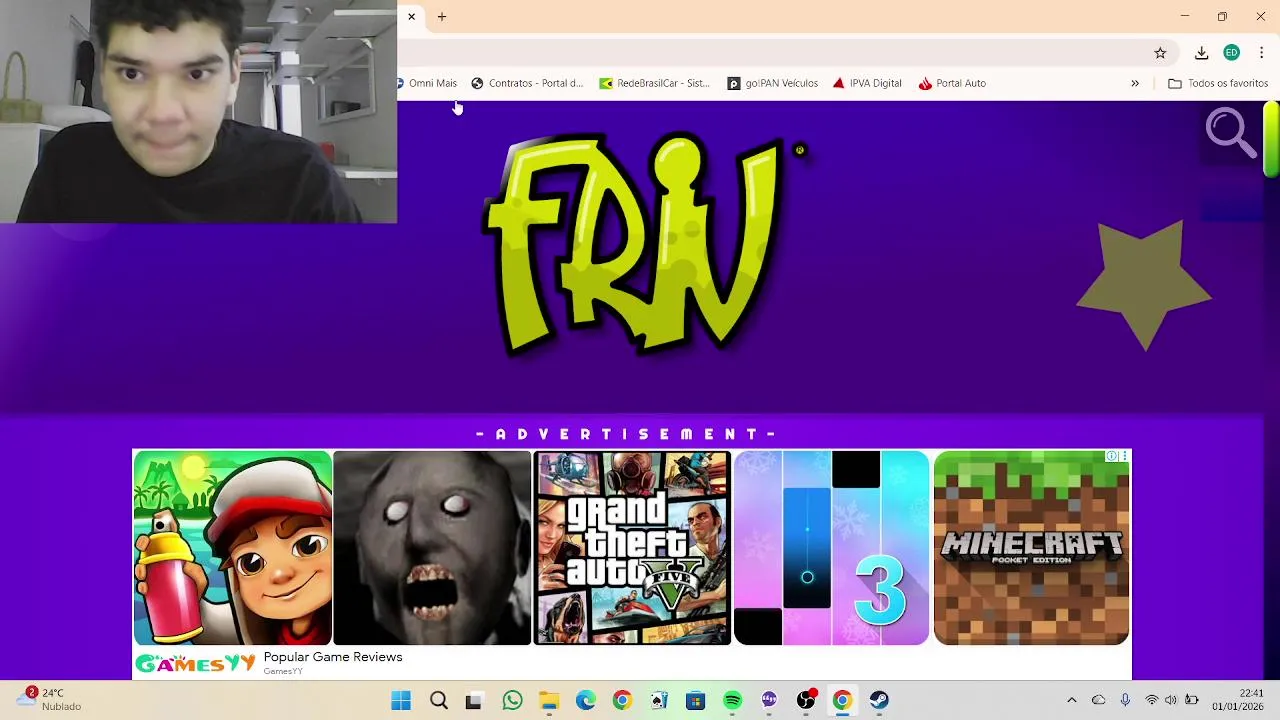1280x720 pixels.
Task: Open Chrome's three-dot menu
Action: pos(1262,53)
